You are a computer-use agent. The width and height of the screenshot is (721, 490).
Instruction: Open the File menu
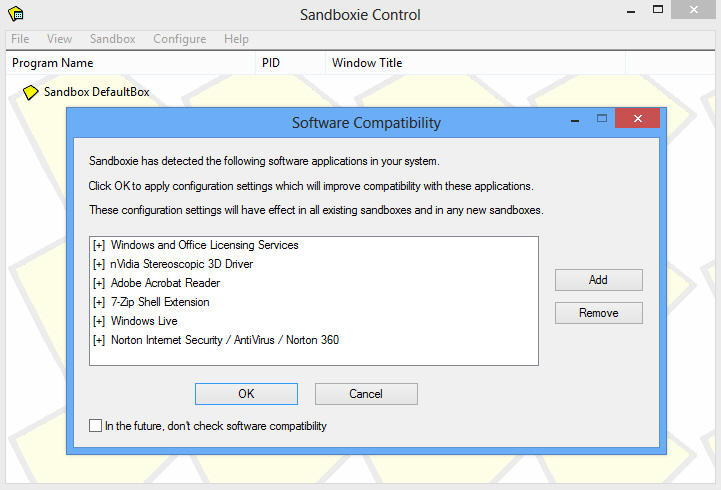click(20, 39)
